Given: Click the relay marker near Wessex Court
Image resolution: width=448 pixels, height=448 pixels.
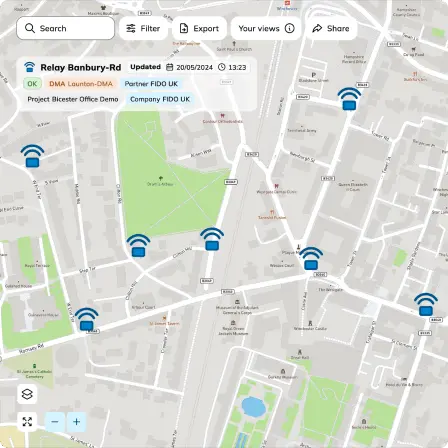Looking at the screenshot, I should click(311, 258).
